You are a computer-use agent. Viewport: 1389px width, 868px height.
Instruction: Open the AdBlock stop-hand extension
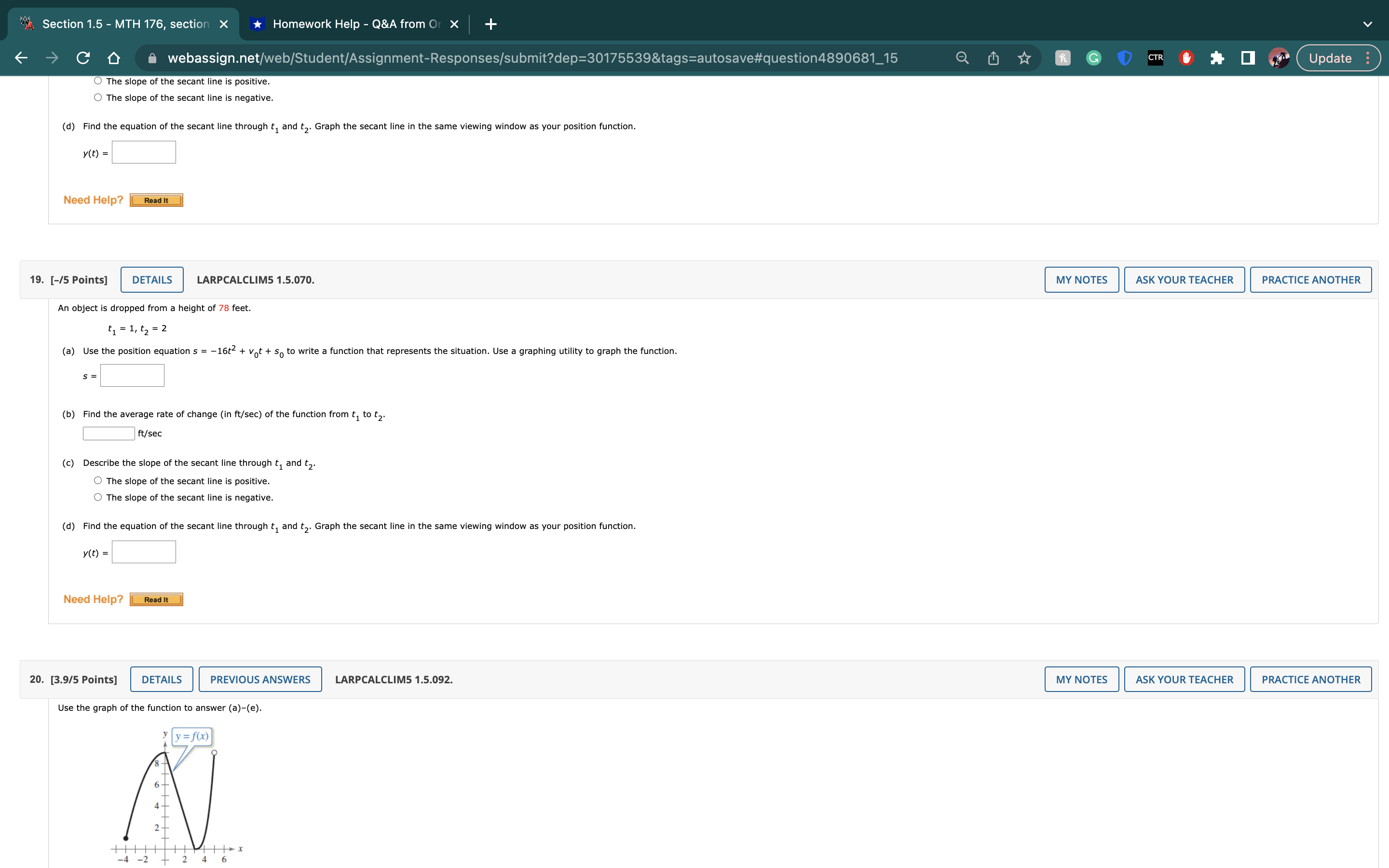coord(1186,57)
